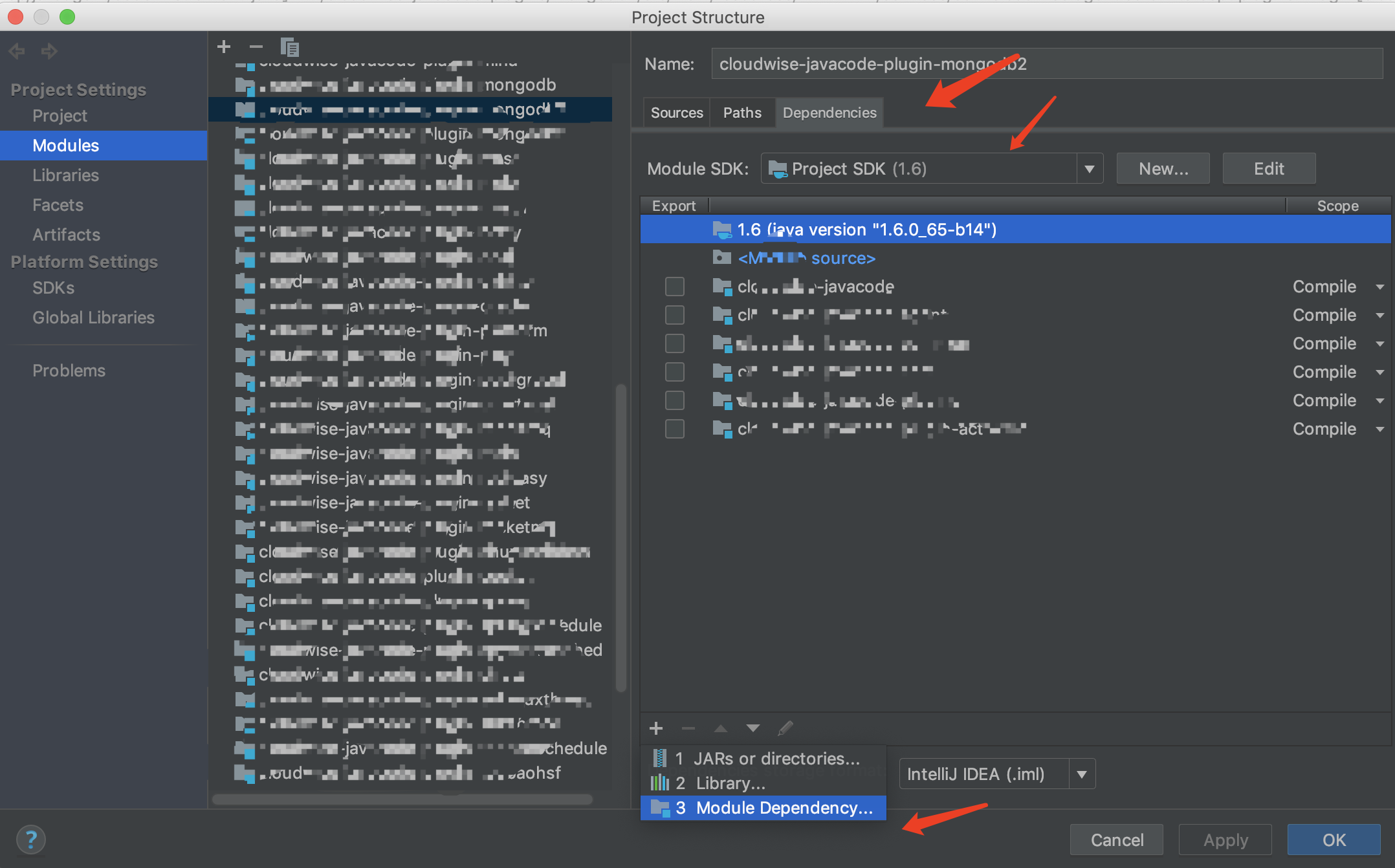This screenshot has width=1395, height=868.
Task: Move dependency down with arrow icon
Action: pos(752,728)
